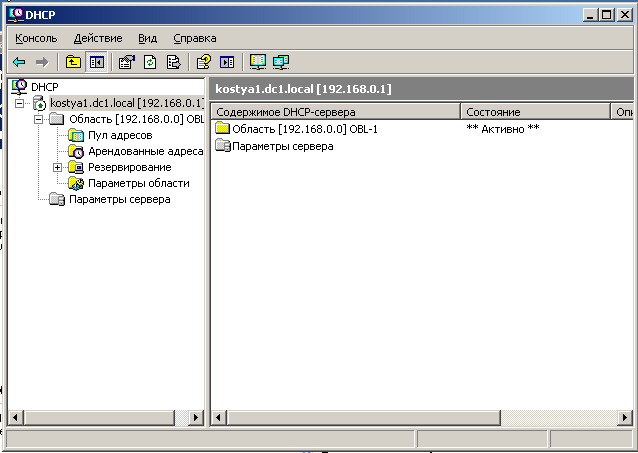The height and width of the screenshot is (453, 638).
Task: Open Help via question mark icon
Action: coord(203,62)
